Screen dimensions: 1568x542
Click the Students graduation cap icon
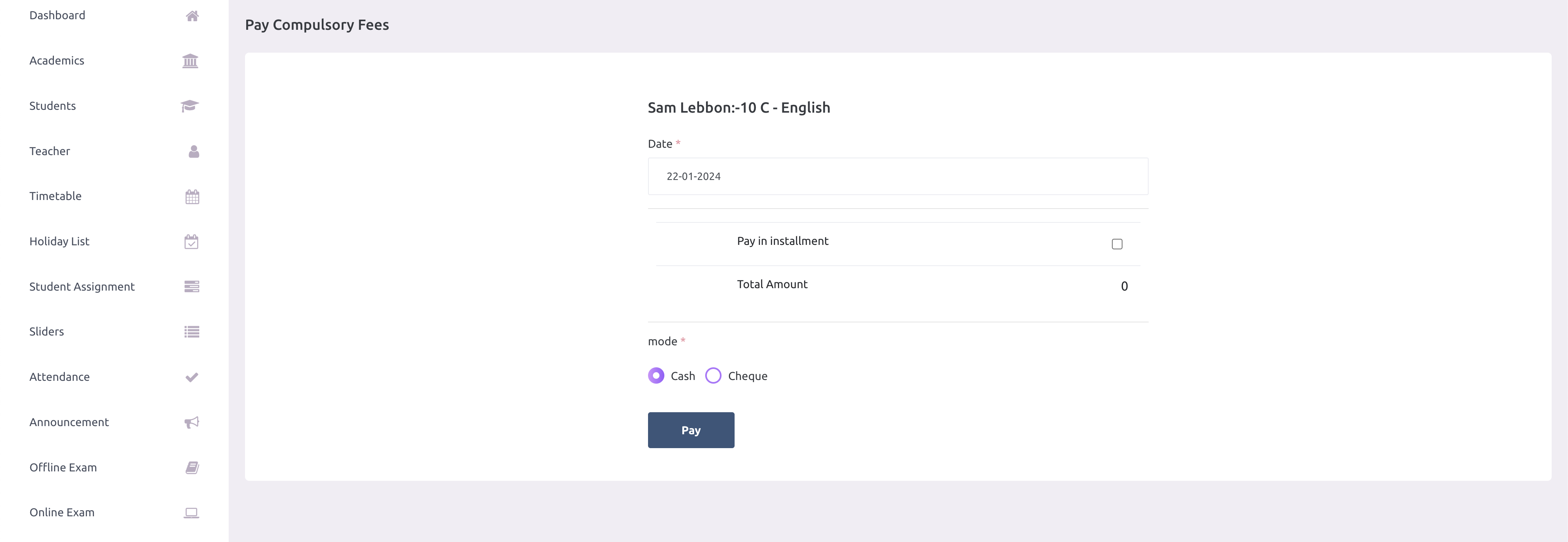(191, 106)
